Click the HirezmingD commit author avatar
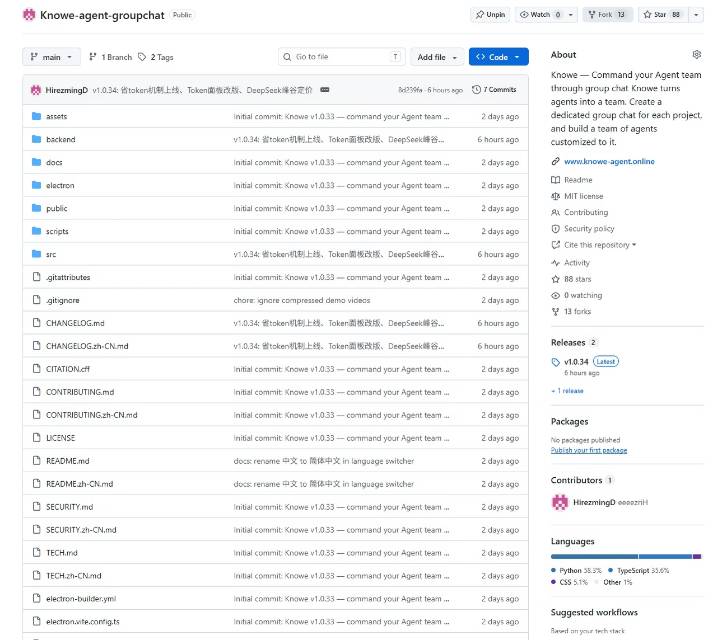727x640 pixels. coord(36,90)
